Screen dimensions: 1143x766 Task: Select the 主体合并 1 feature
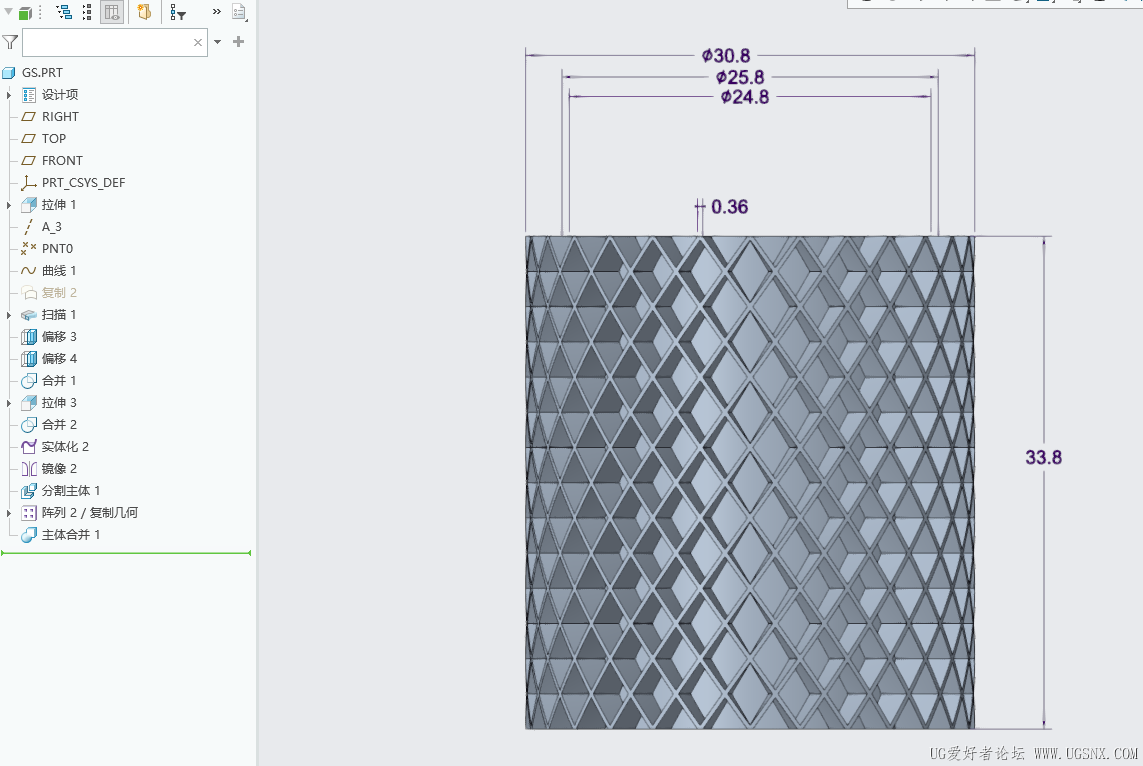(61, 534)
